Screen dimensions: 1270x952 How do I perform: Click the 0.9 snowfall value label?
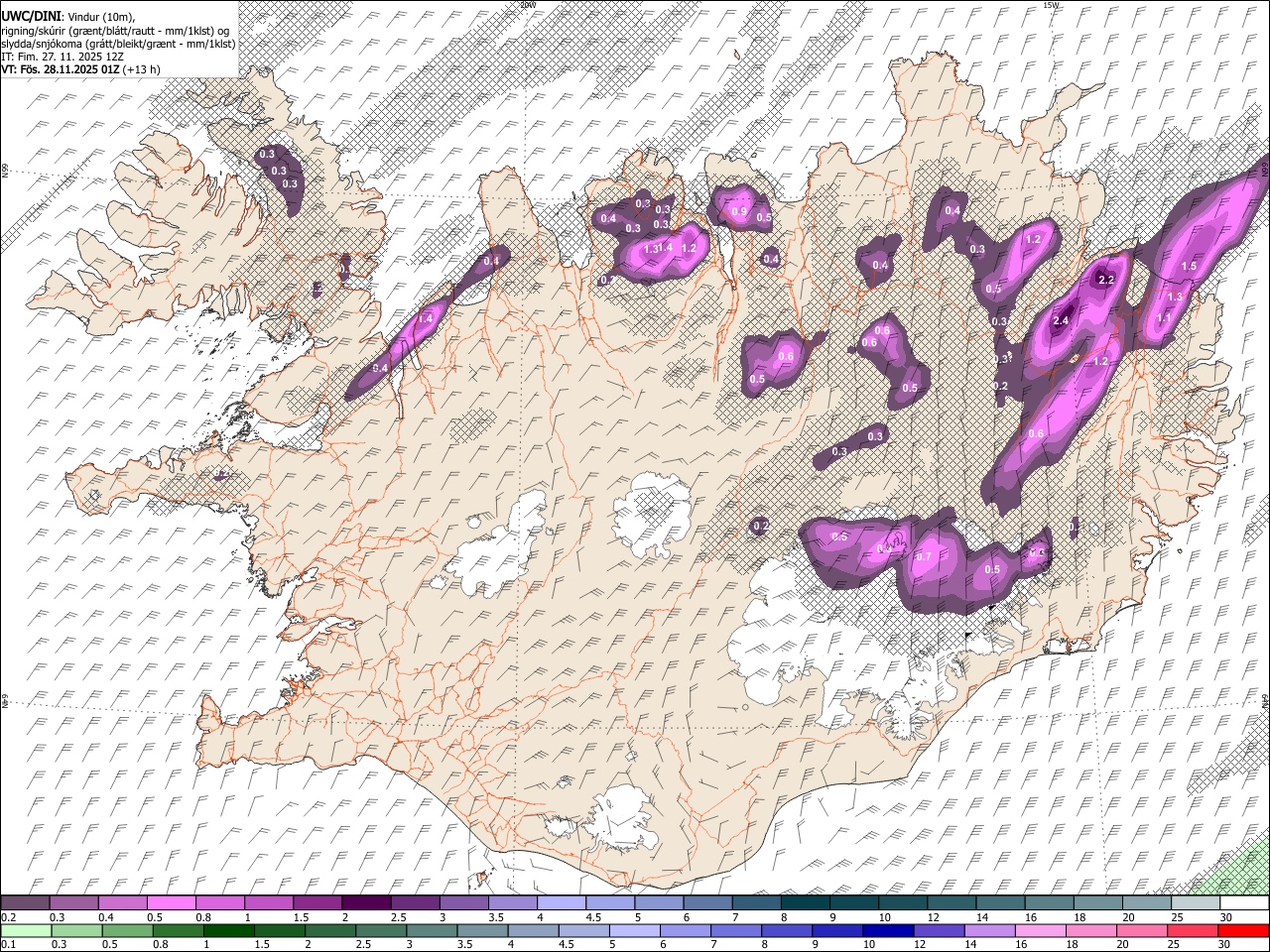[738, 211]
